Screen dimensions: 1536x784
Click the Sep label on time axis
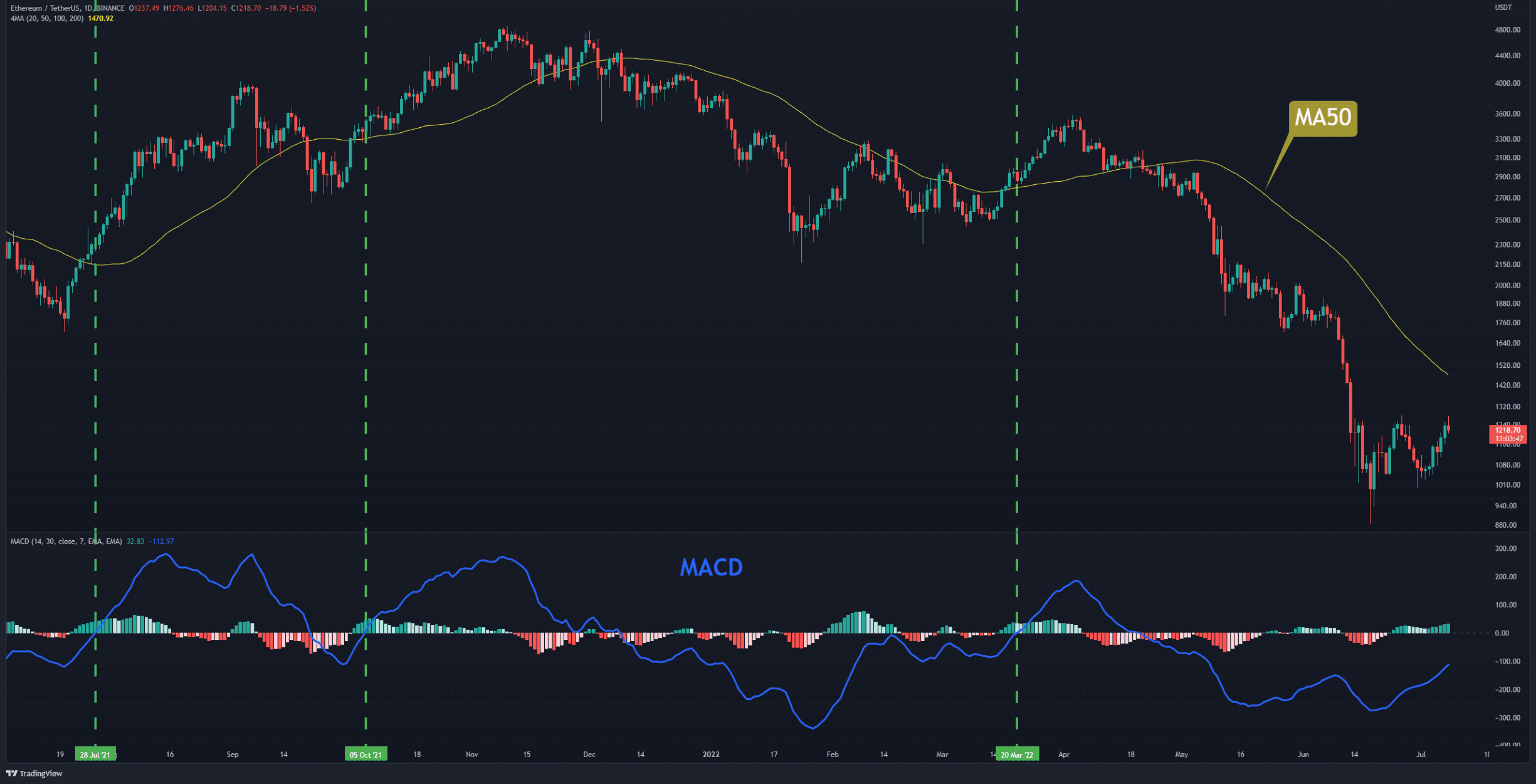[x=232, y=755]
